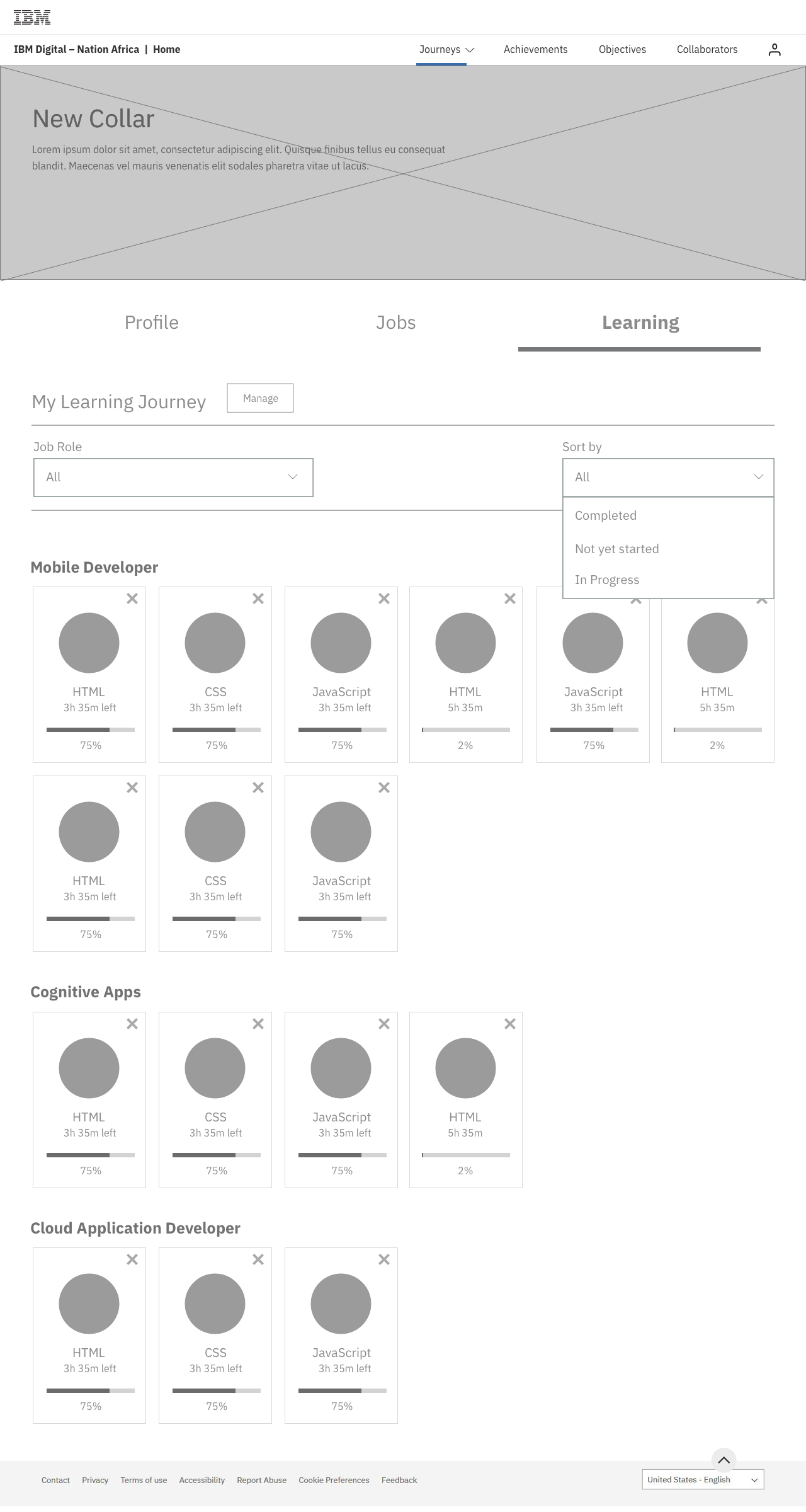Remove the second-row JavaScript card under Mobile Developer
The height and width of the screenshot is (1512, 806).
(384, 787)
